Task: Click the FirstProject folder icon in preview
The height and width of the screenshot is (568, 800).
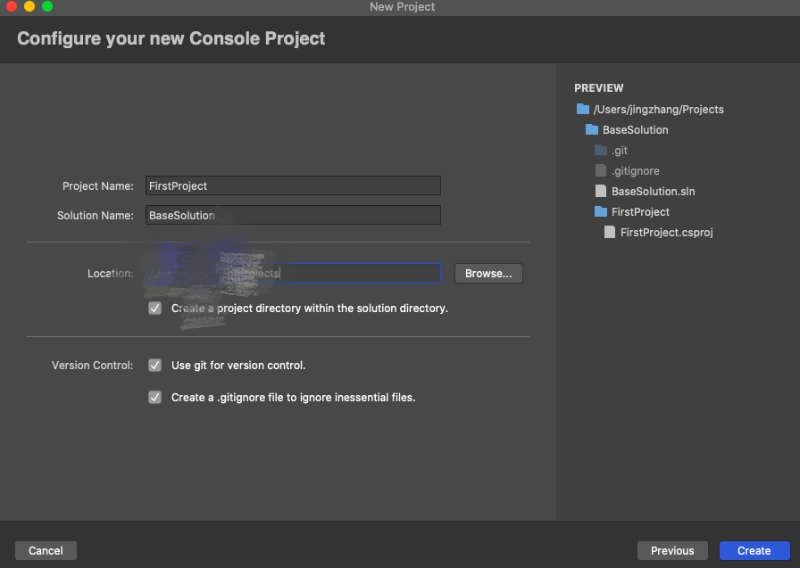Action: coord(601,212)
